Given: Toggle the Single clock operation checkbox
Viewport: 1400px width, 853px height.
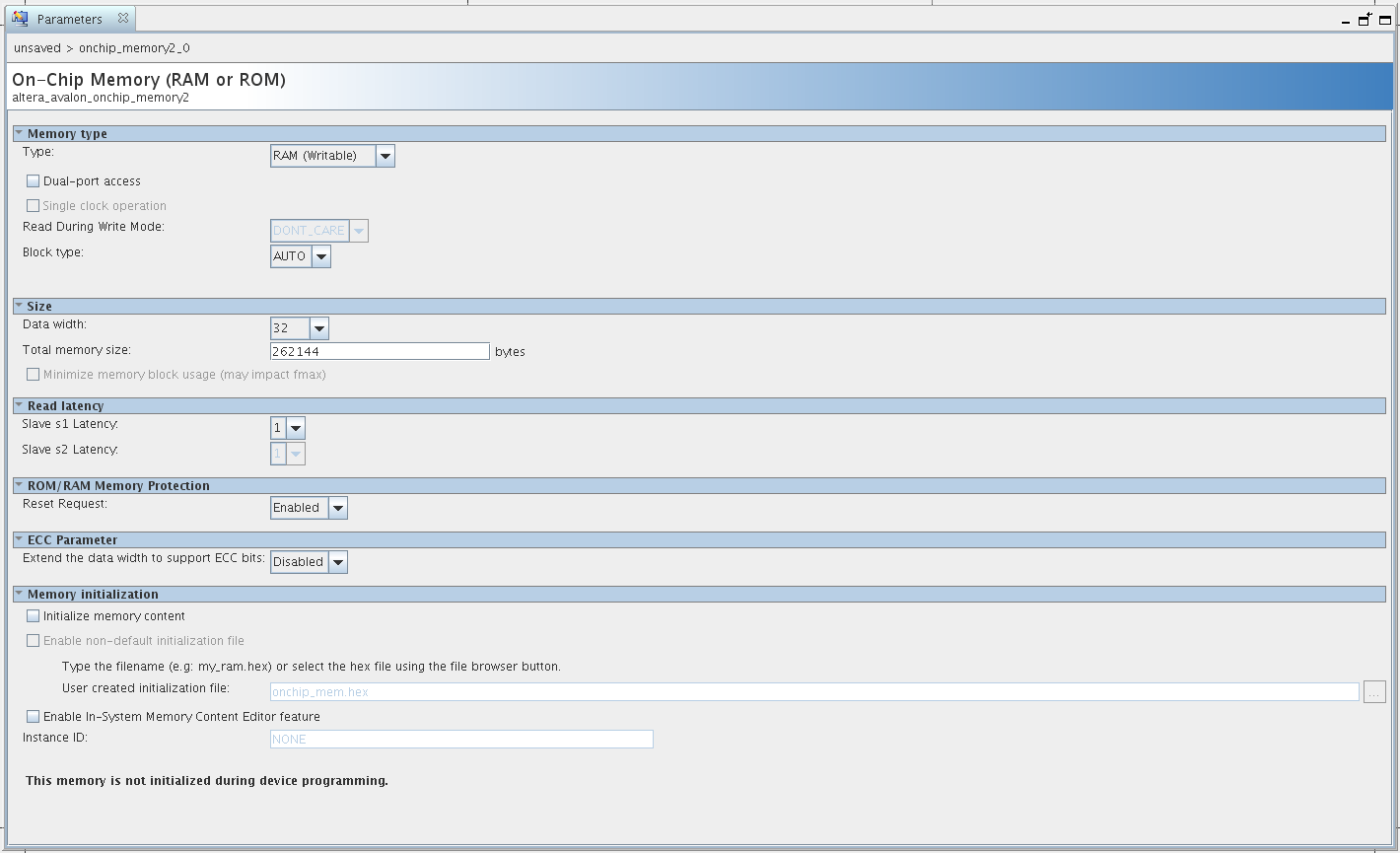Looking at the screenshot, I should click(34, 206).
